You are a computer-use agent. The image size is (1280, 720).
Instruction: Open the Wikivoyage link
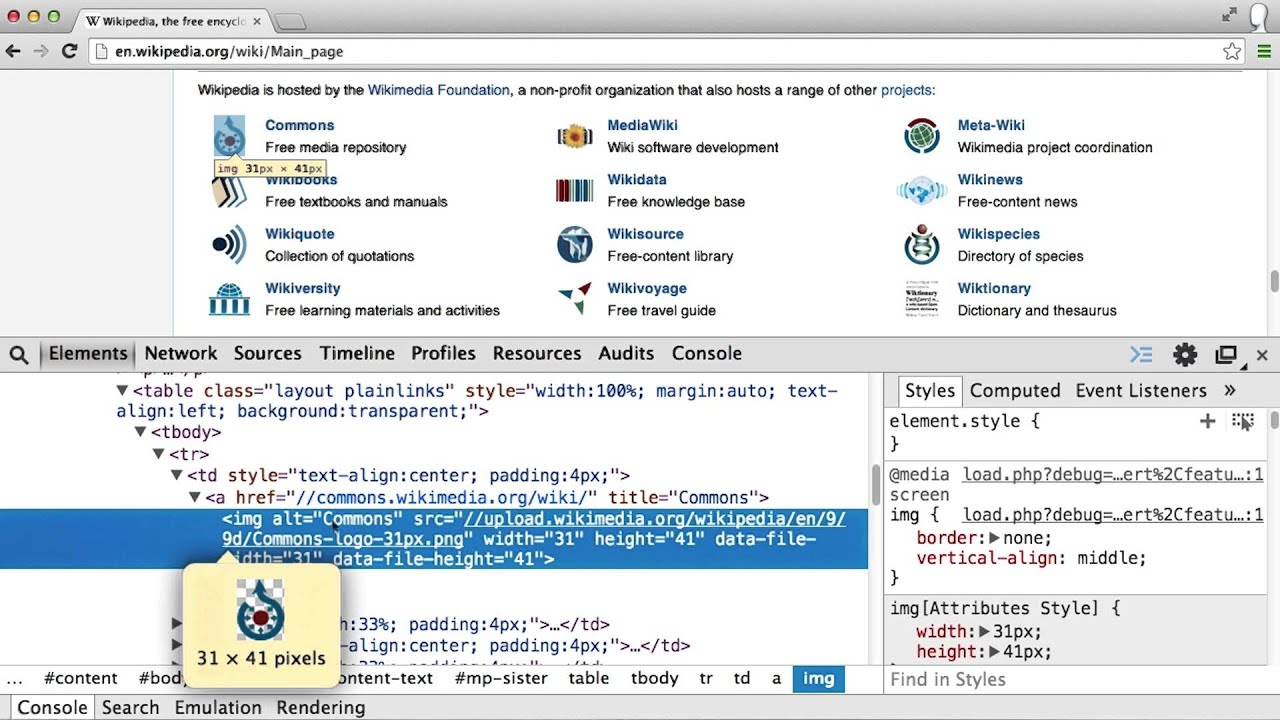tap(647, 288)
